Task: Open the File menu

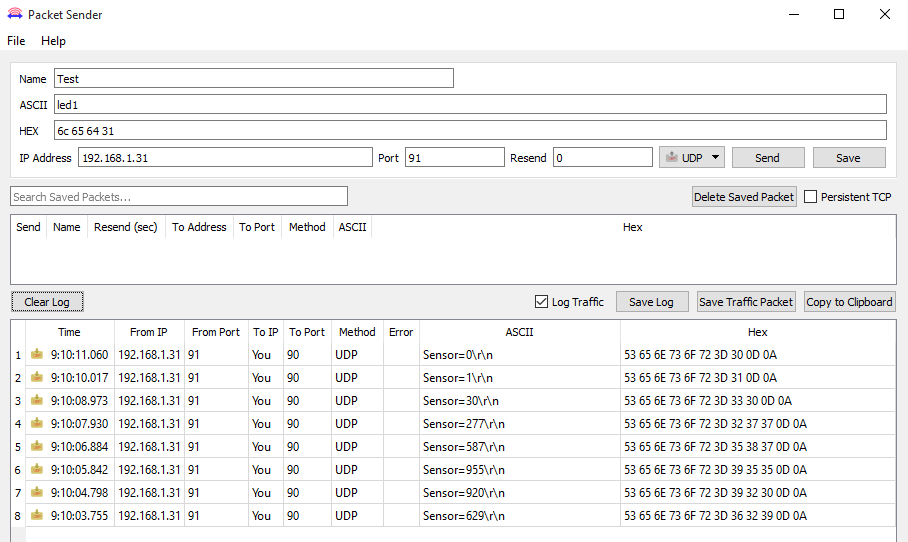Action: point(16,41)
